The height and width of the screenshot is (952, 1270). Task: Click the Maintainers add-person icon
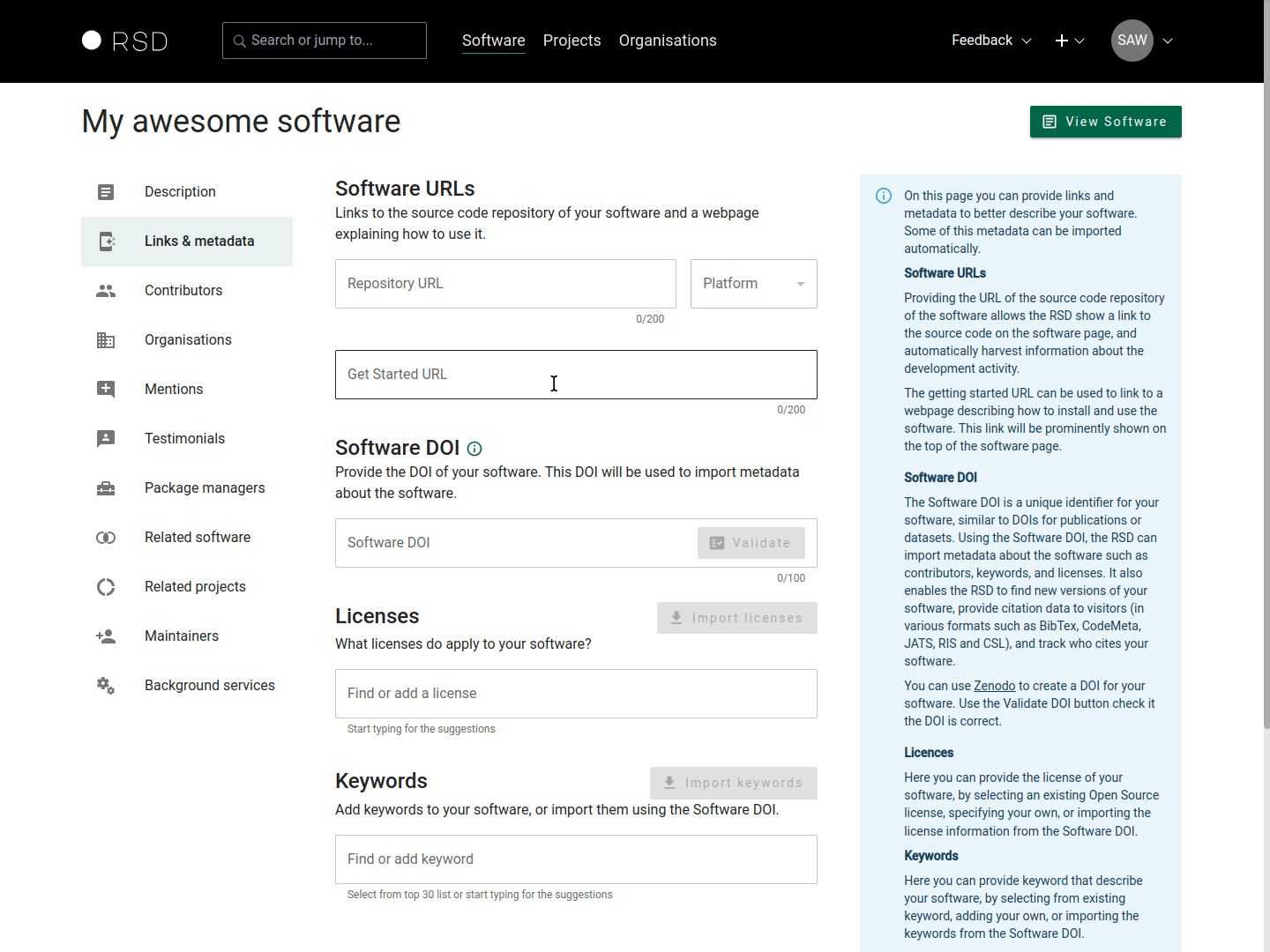[106, 636]
